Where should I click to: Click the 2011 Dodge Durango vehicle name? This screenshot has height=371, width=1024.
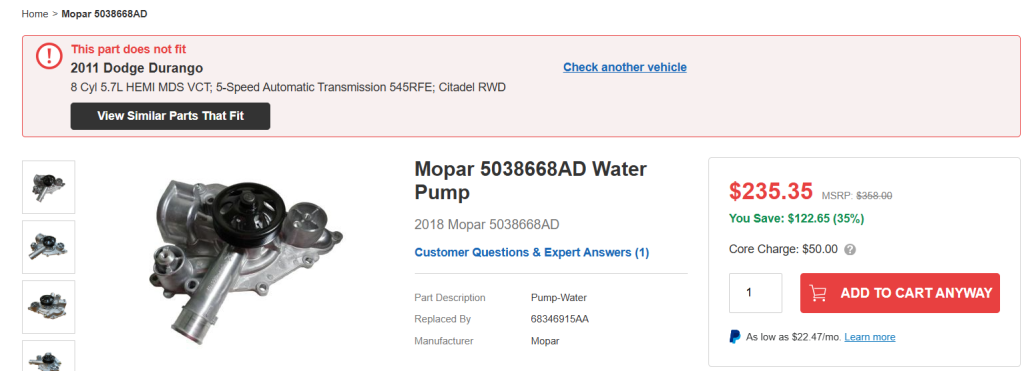pyautogui.click(x=136, y=68)
